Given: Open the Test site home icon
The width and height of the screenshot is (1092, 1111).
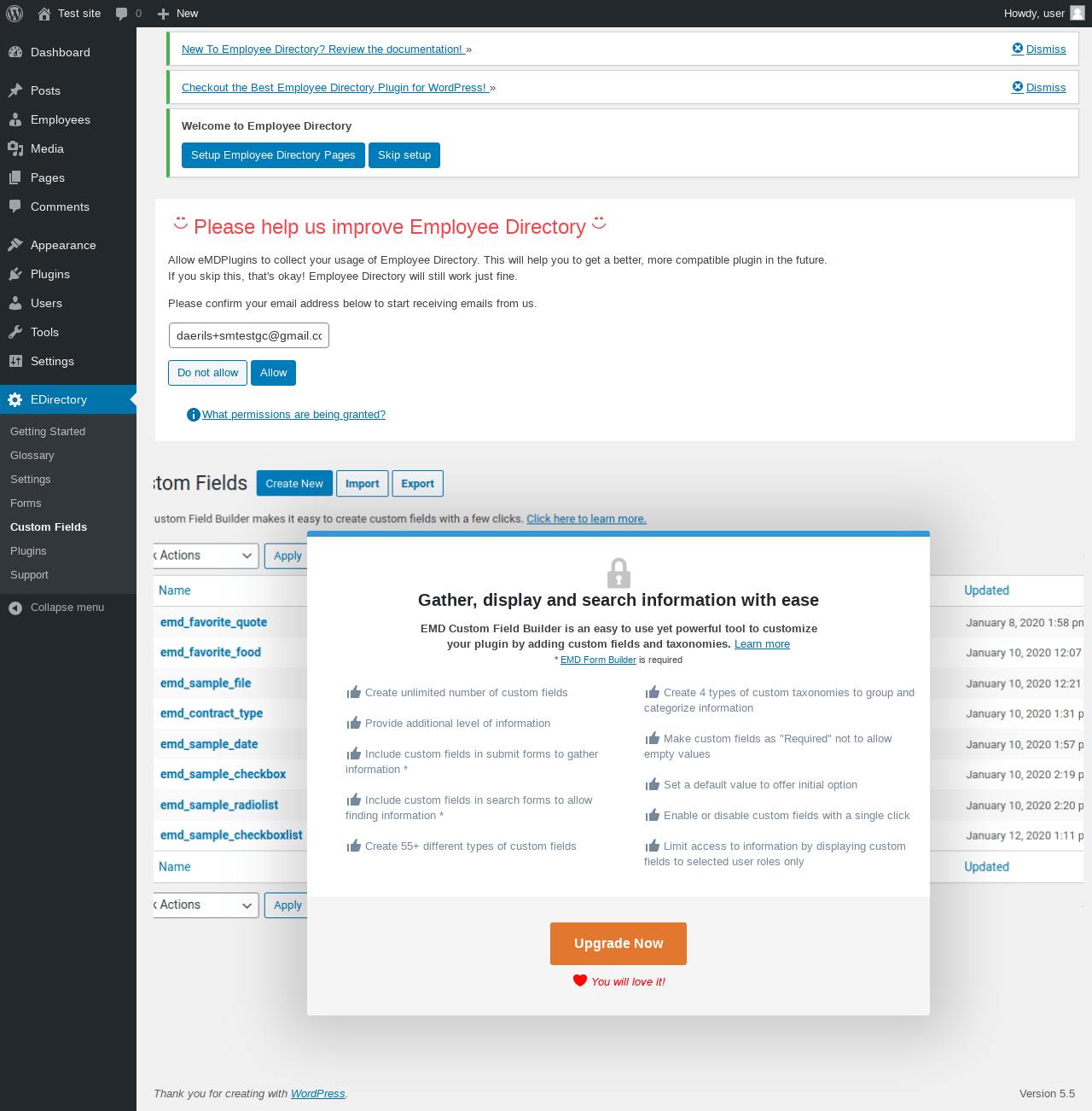Looking at the screenshot, I should (x=44, y=14).
